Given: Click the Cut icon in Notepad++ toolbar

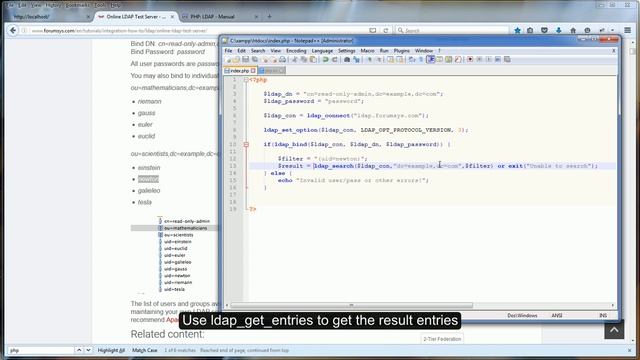Looking at the screenshot, I should coord(294,60).
